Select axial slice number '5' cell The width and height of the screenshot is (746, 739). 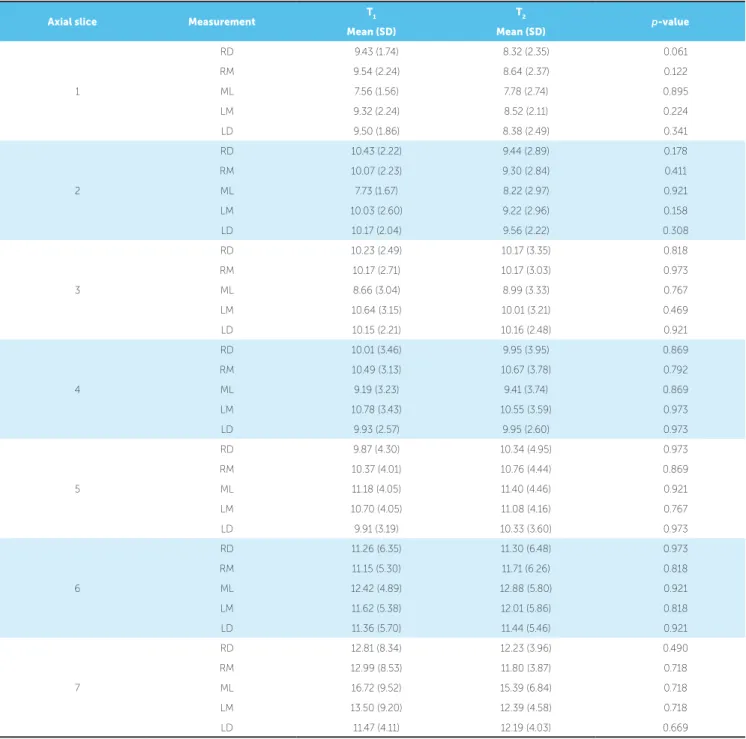[77, 489]
